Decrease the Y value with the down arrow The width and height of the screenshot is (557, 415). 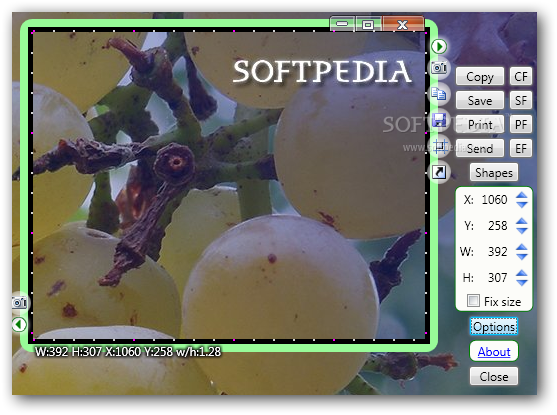(521, 230)
